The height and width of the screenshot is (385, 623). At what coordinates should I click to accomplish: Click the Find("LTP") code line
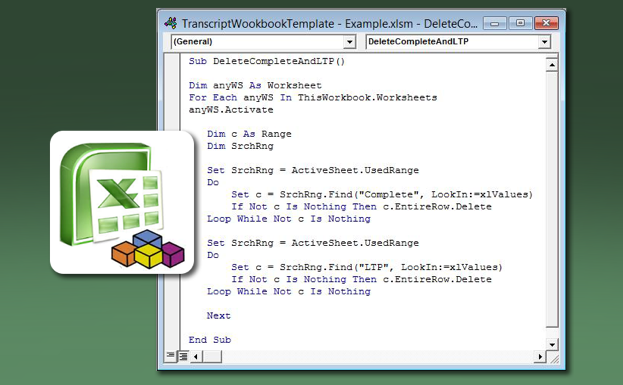367,267
